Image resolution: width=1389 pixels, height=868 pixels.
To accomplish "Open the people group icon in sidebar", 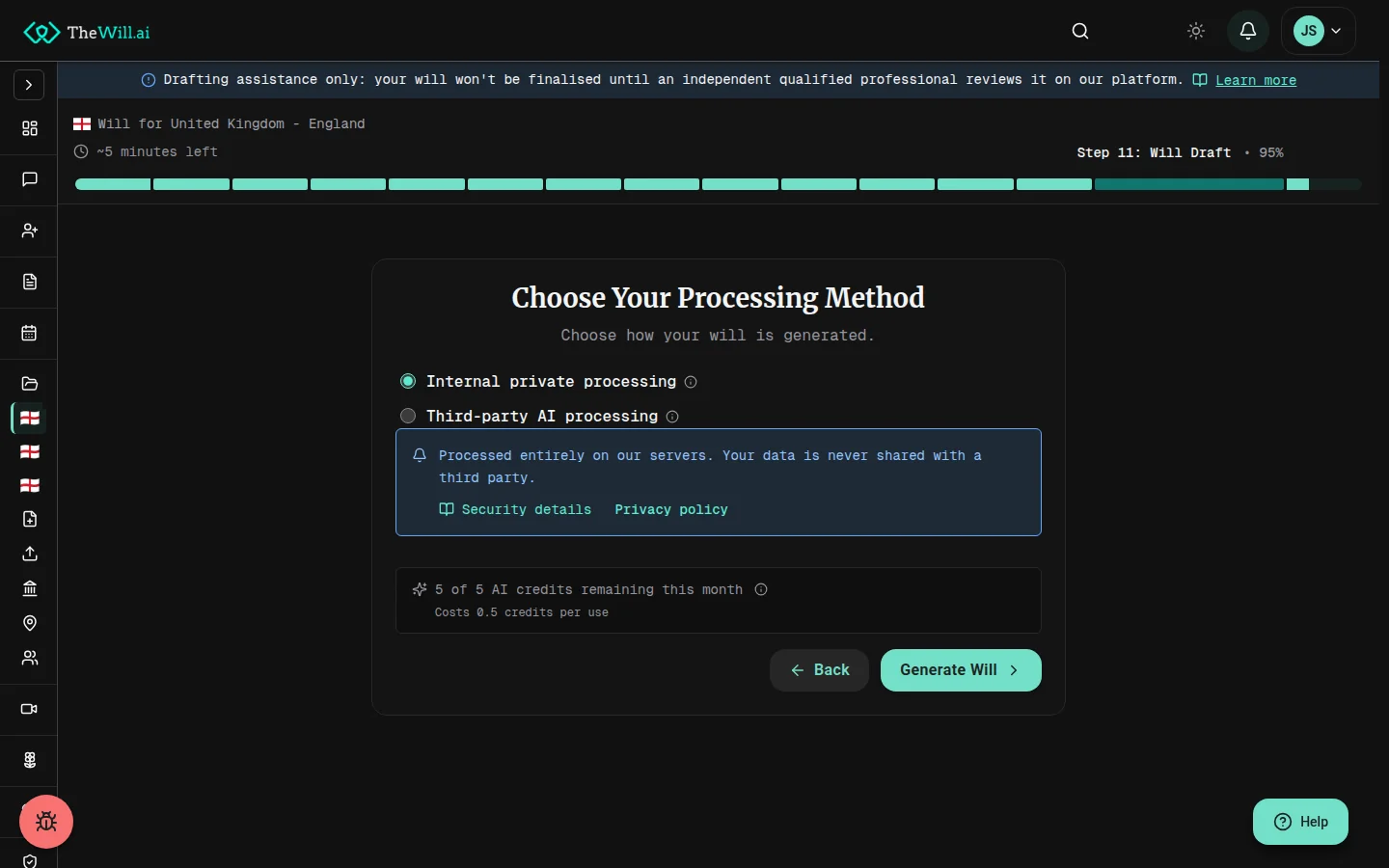I will click(30, 658).
